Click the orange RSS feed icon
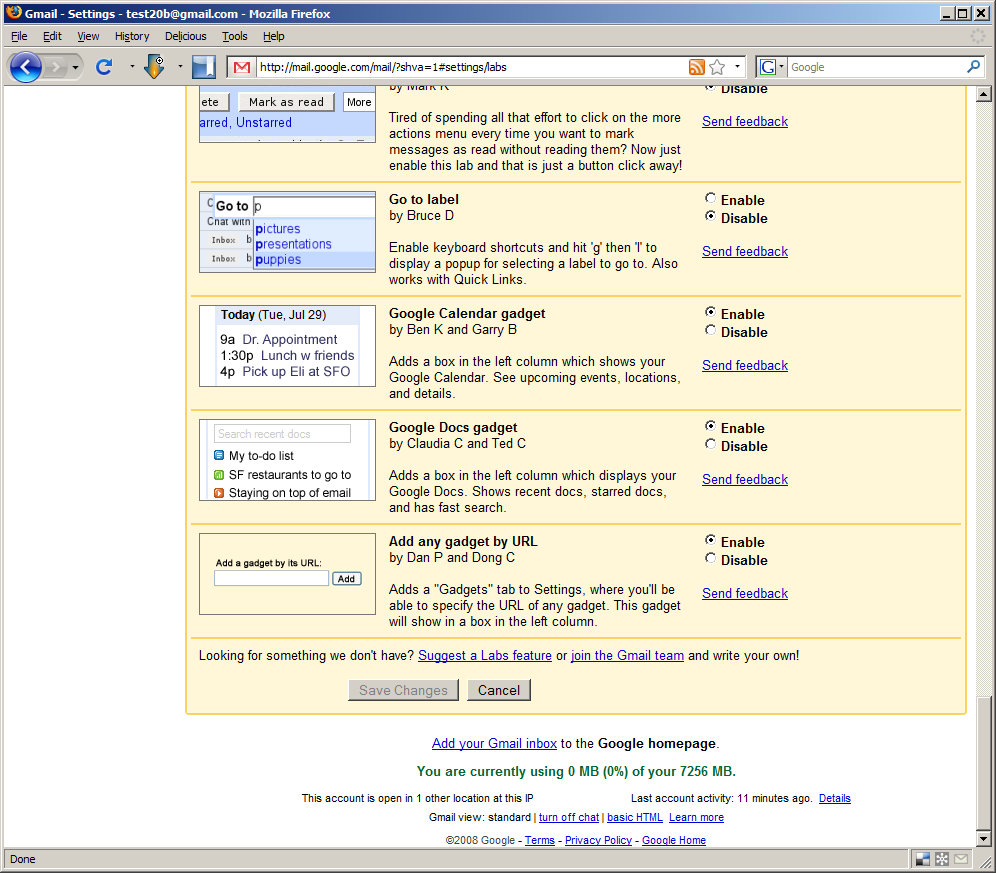The width and height of the screenshot is (996, 873). [x=697, y=67]
